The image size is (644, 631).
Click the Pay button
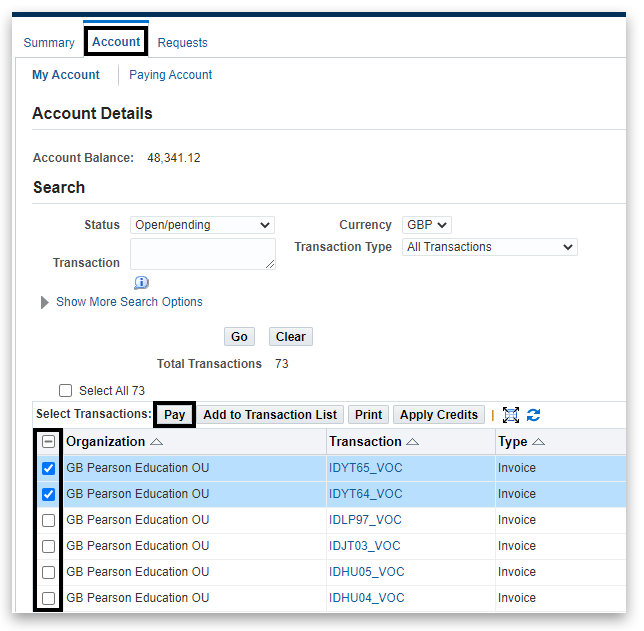[175, 415]
